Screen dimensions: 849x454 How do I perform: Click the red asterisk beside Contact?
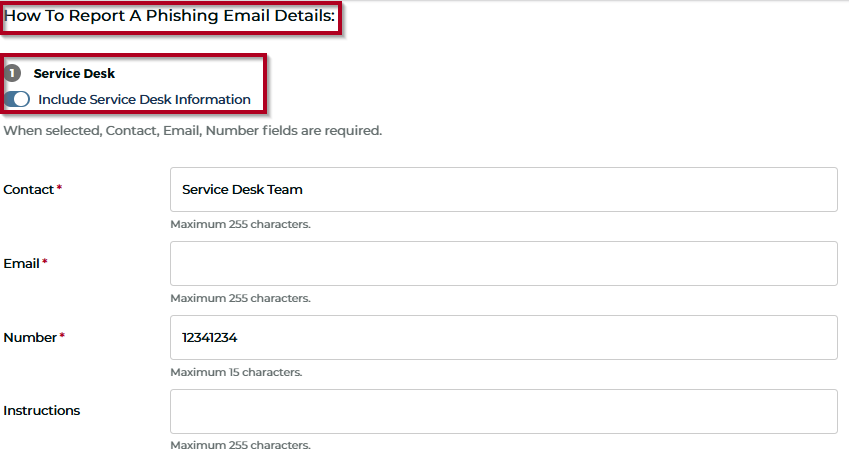click(x=60, y=187)
